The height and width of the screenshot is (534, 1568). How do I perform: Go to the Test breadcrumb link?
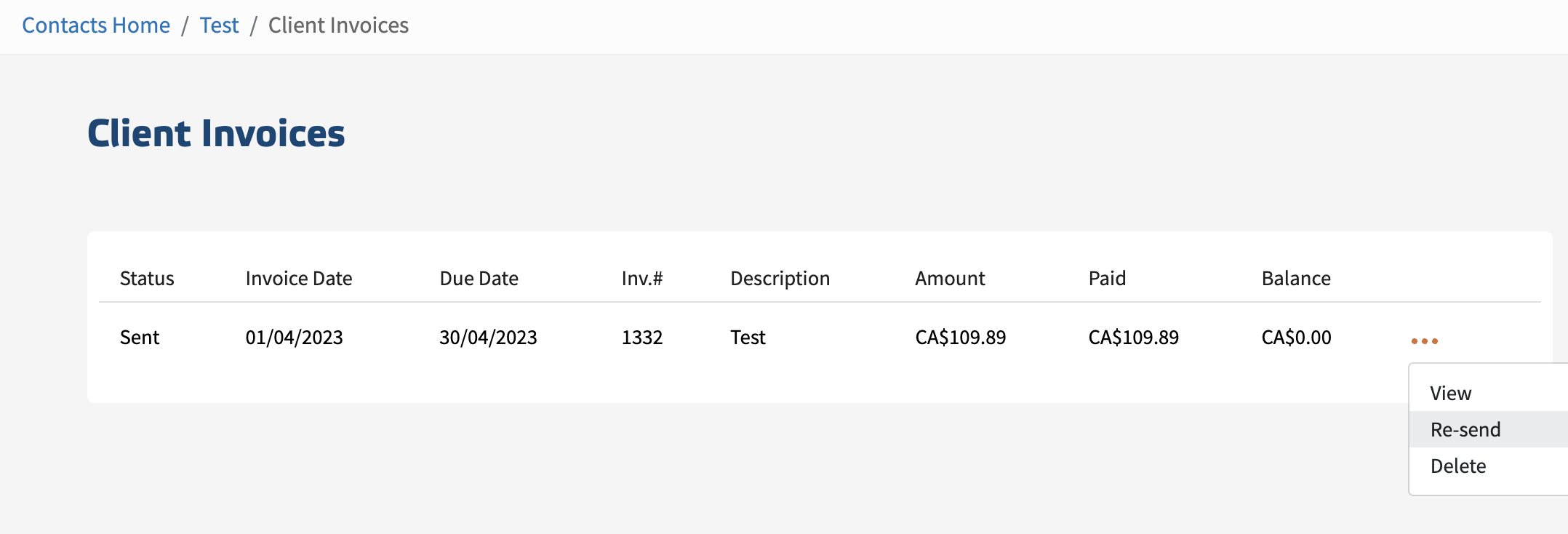point(219,25)
